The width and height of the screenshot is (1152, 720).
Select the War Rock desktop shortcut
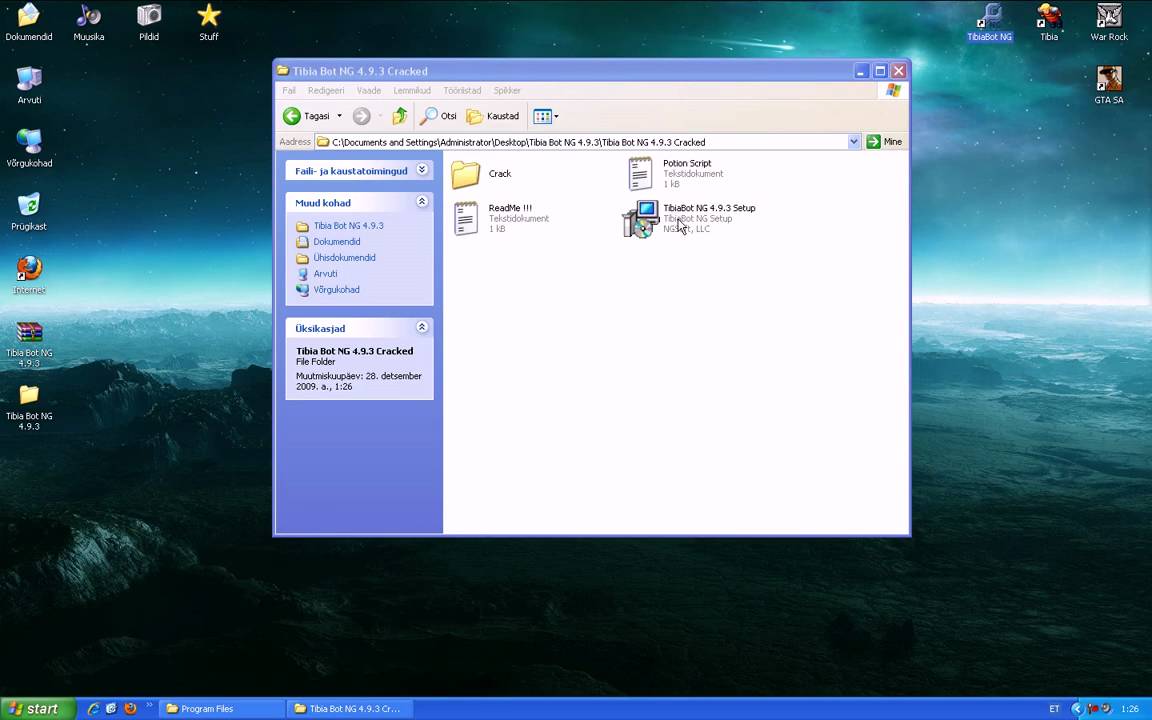tap(1109, 22)
